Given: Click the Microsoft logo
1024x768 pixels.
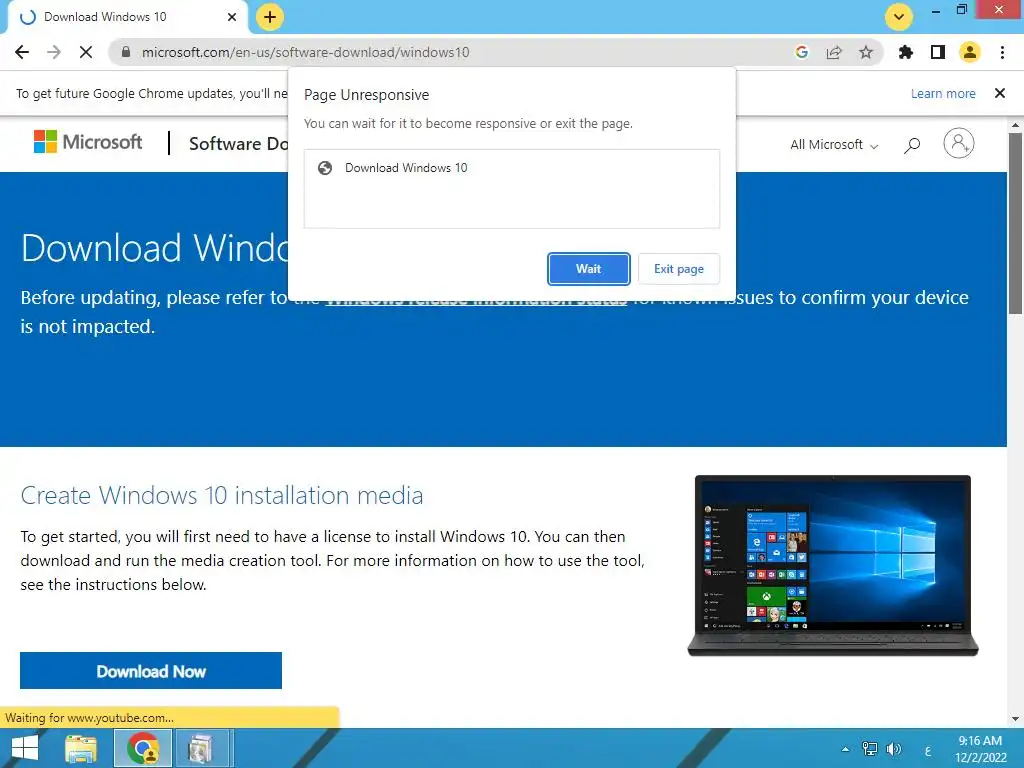Looking at the screenshot, I should coord(88,142).
